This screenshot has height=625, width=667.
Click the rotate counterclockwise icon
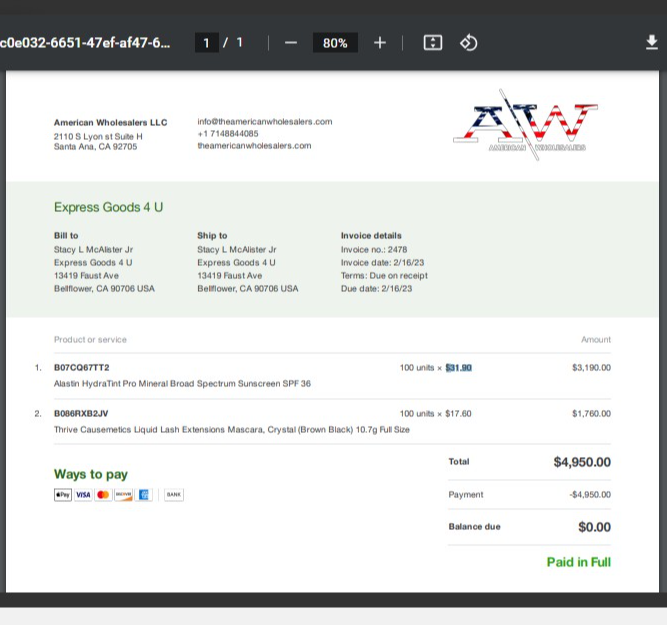point(469,43)
